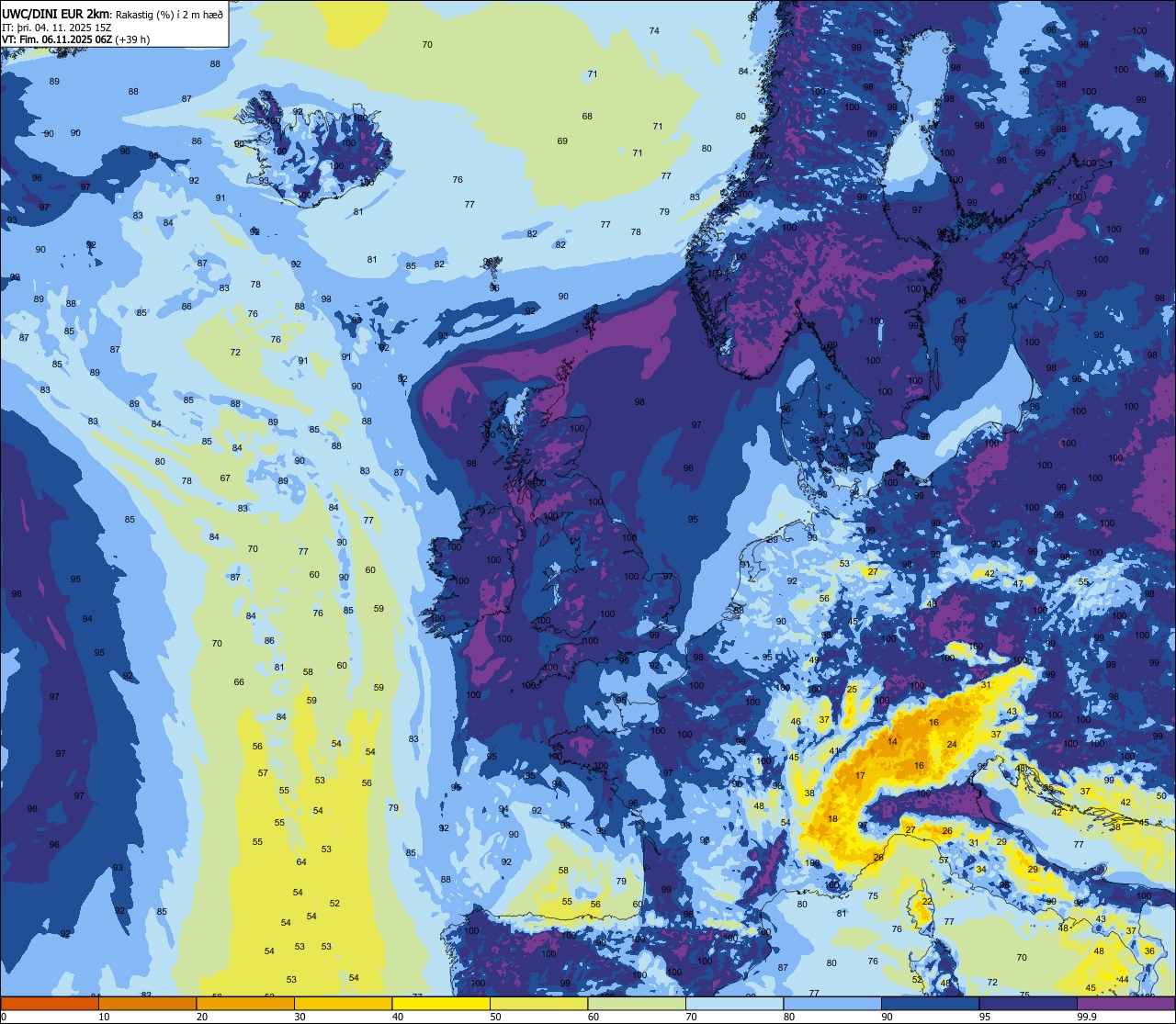Click the legend scale label "50"
1176x1024 pixels.
coord(495,1017)
